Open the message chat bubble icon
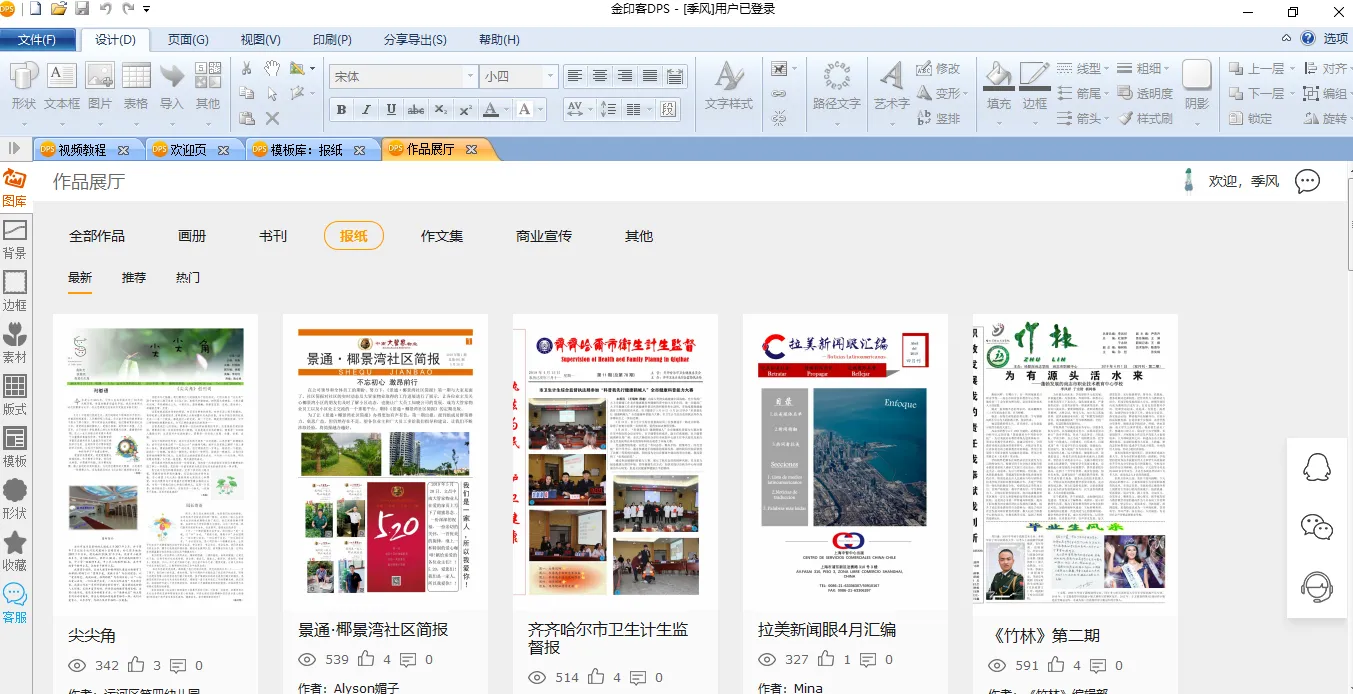Viewport: 1353px width, 694px height. [1307, 181]
